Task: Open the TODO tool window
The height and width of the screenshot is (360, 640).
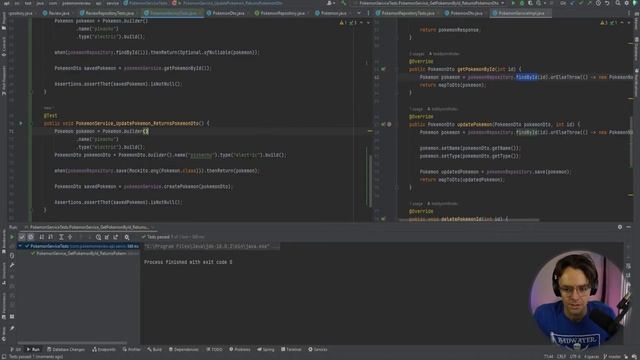Action: (215, 349)
